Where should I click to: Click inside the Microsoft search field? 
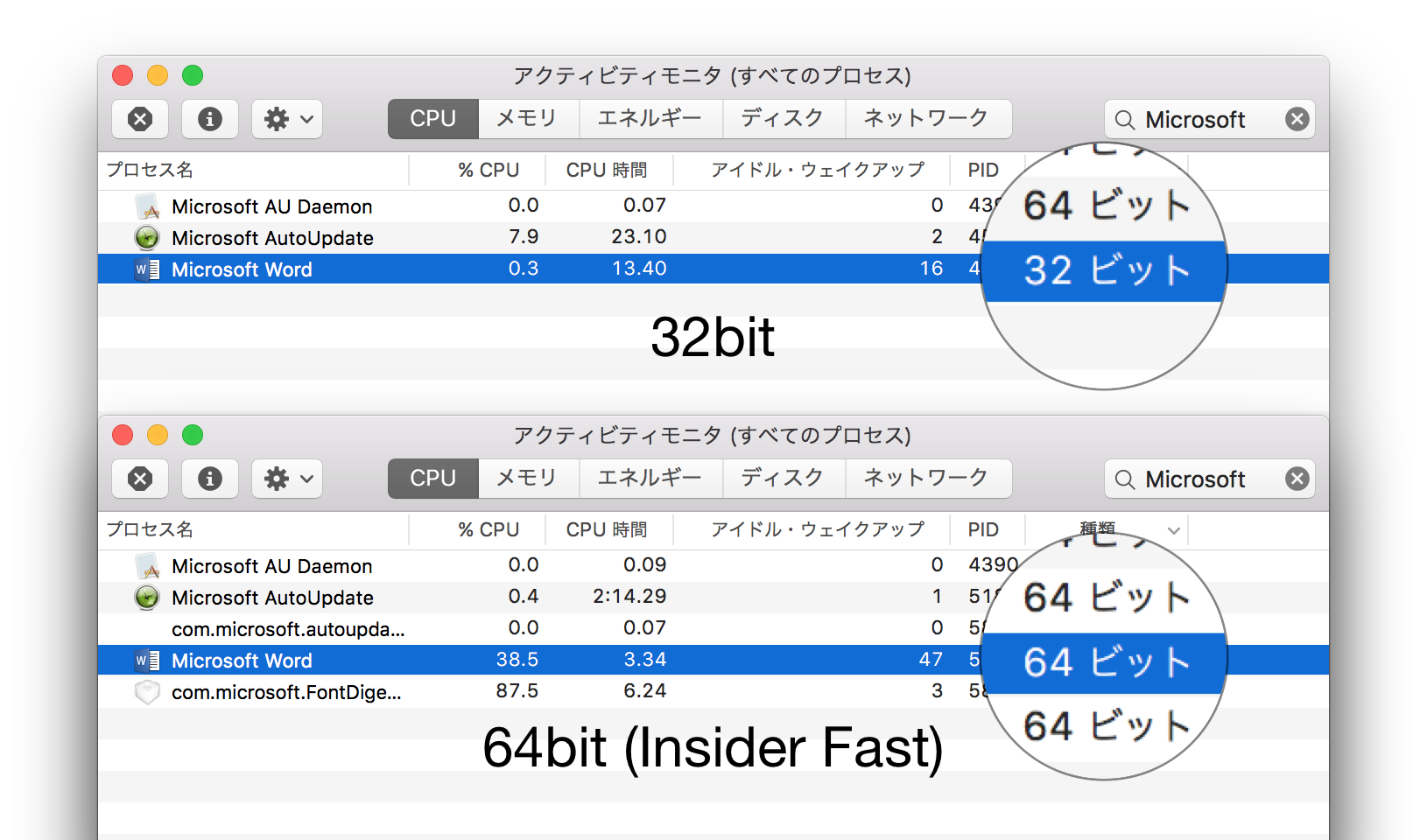pyautogui.click(x=1199, y=119)
